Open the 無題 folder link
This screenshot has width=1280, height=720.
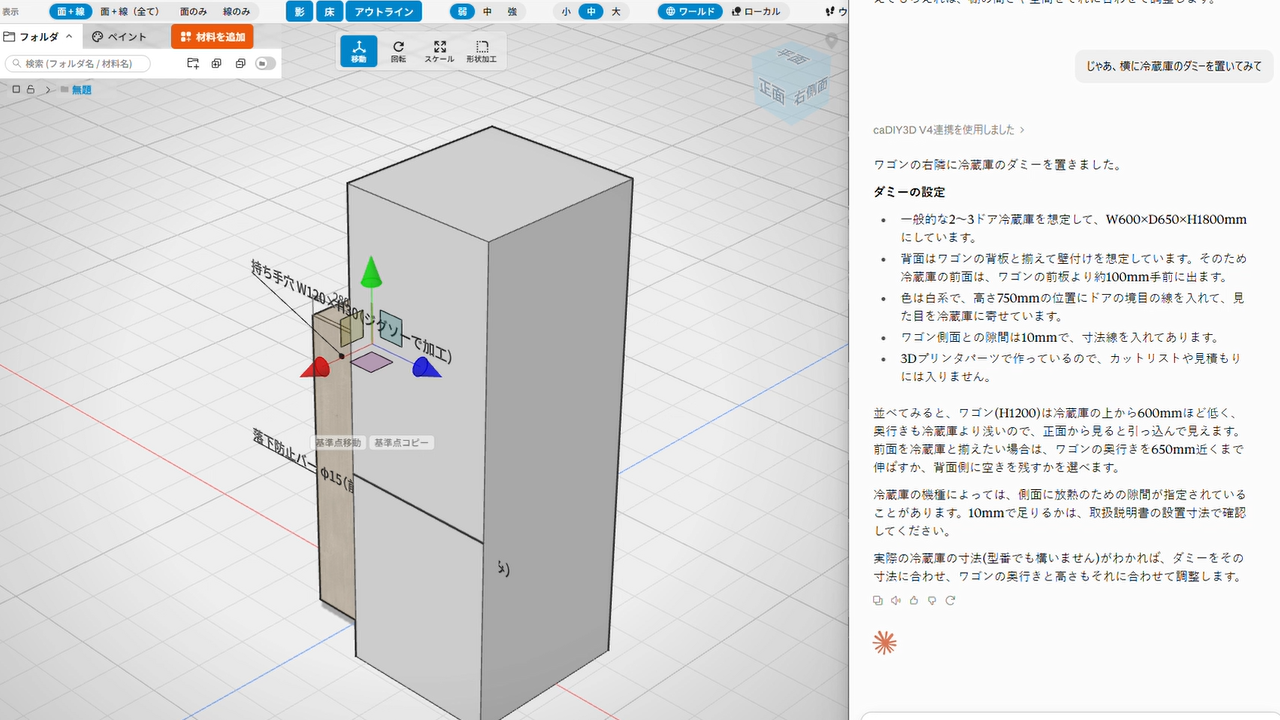point(82,90)
